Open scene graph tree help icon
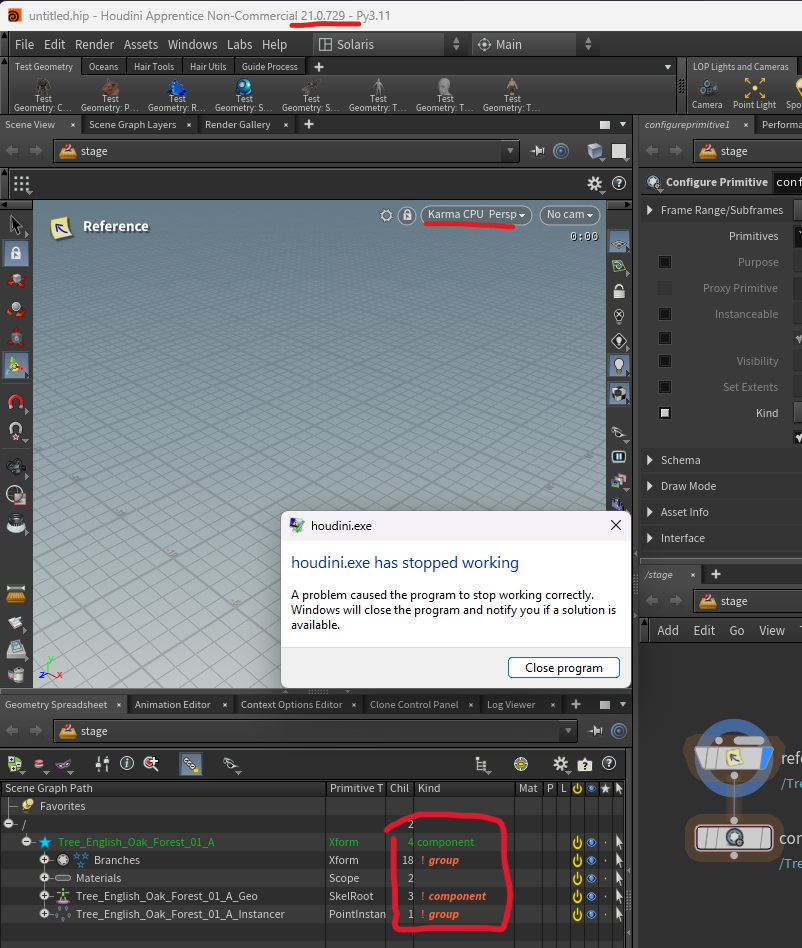This screenshot has width=802, height=948. [x=609, y=764]
